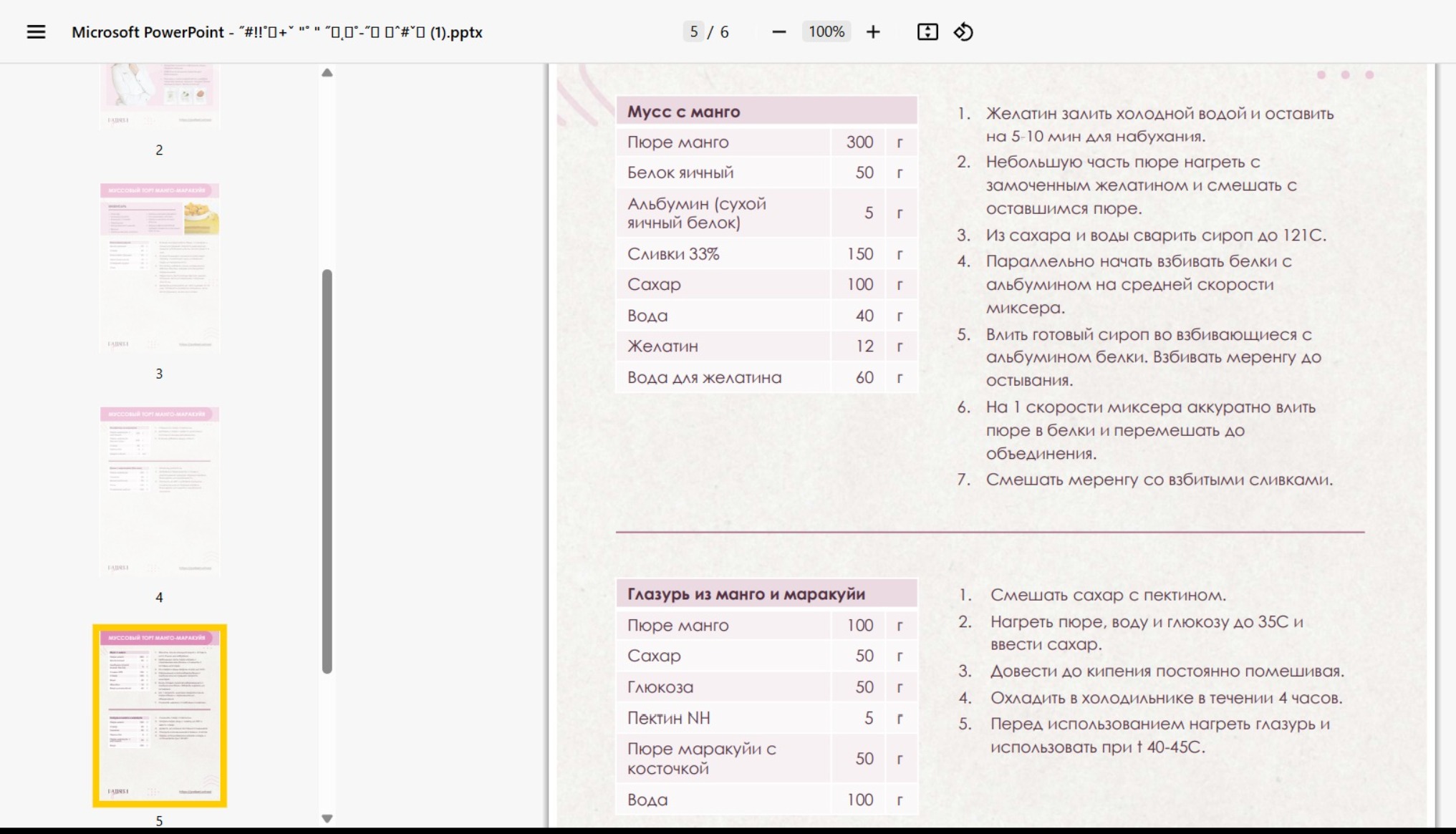
Task: Click the document title text
Action: tap(276, 32)
